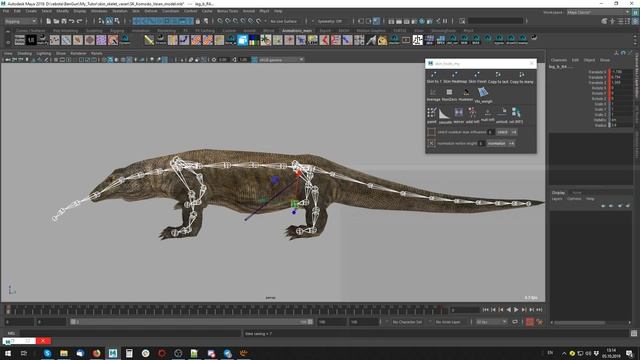
Task: Open the Skin menu in menu bar
Action: pos(136,11)
